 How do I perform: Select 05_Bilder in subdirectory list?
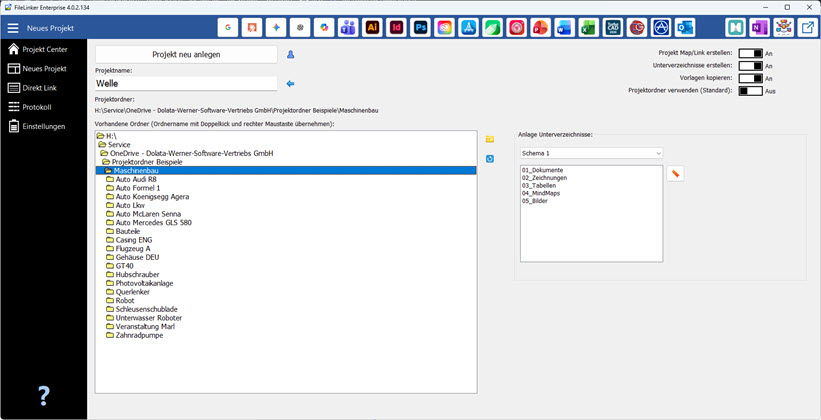tap(535, 201)
